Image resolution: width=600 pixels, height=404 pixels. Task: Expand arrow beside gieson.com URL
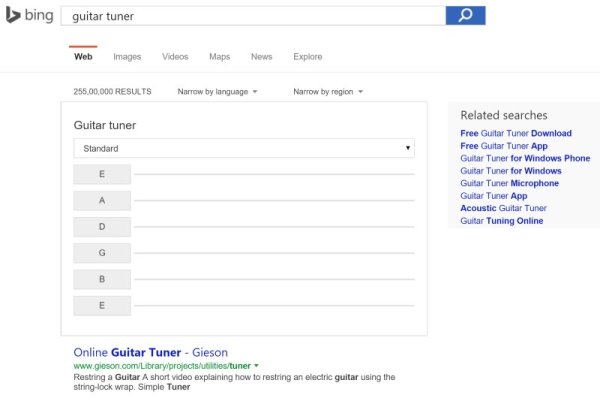256,366
